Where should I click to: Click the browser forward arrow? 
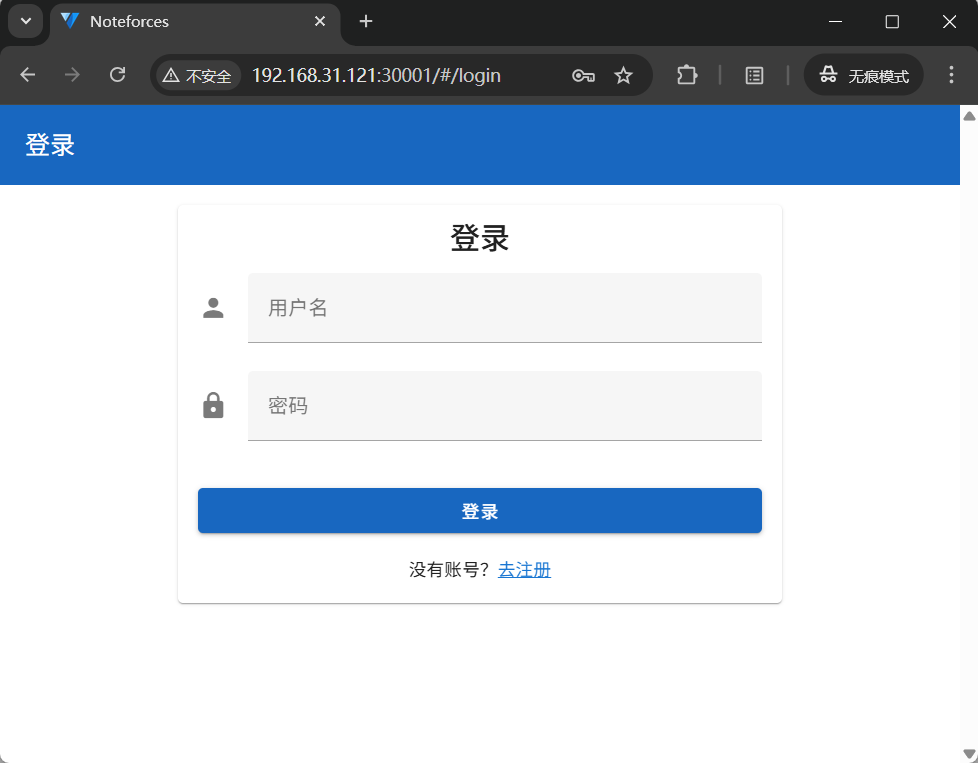coord(72,75)
